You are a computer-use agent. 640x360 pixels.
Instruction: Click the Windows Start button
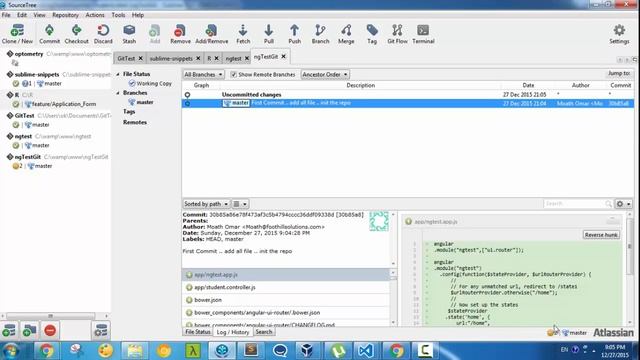tap(11, 350)
